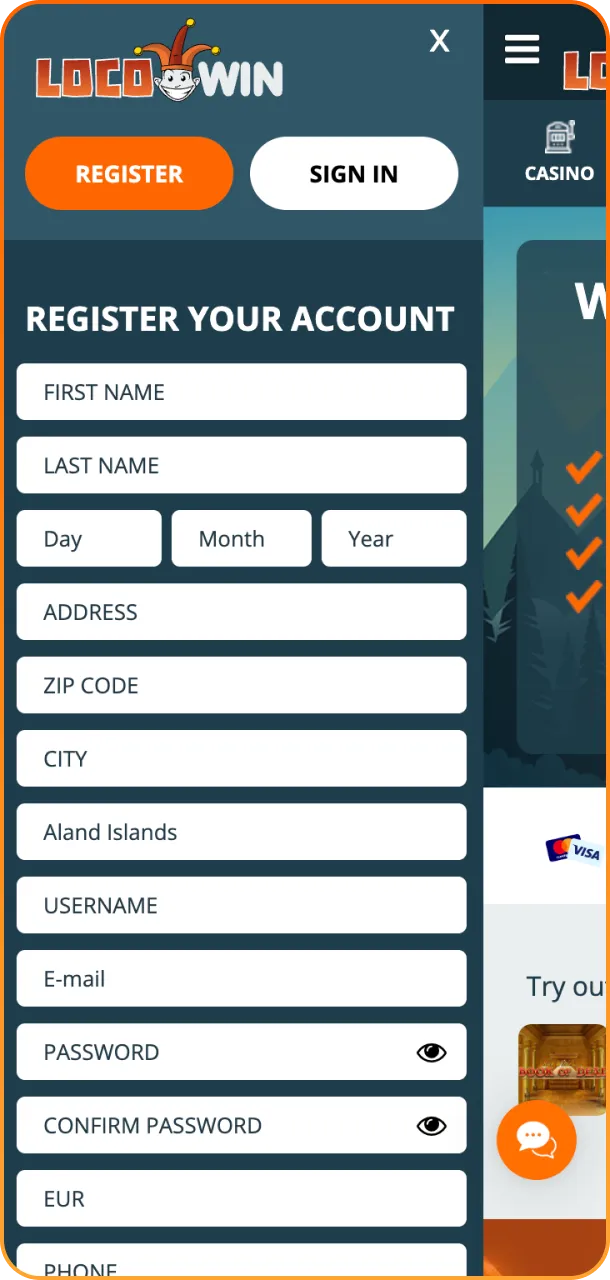Open the Month dropdown

pos(240,538)
